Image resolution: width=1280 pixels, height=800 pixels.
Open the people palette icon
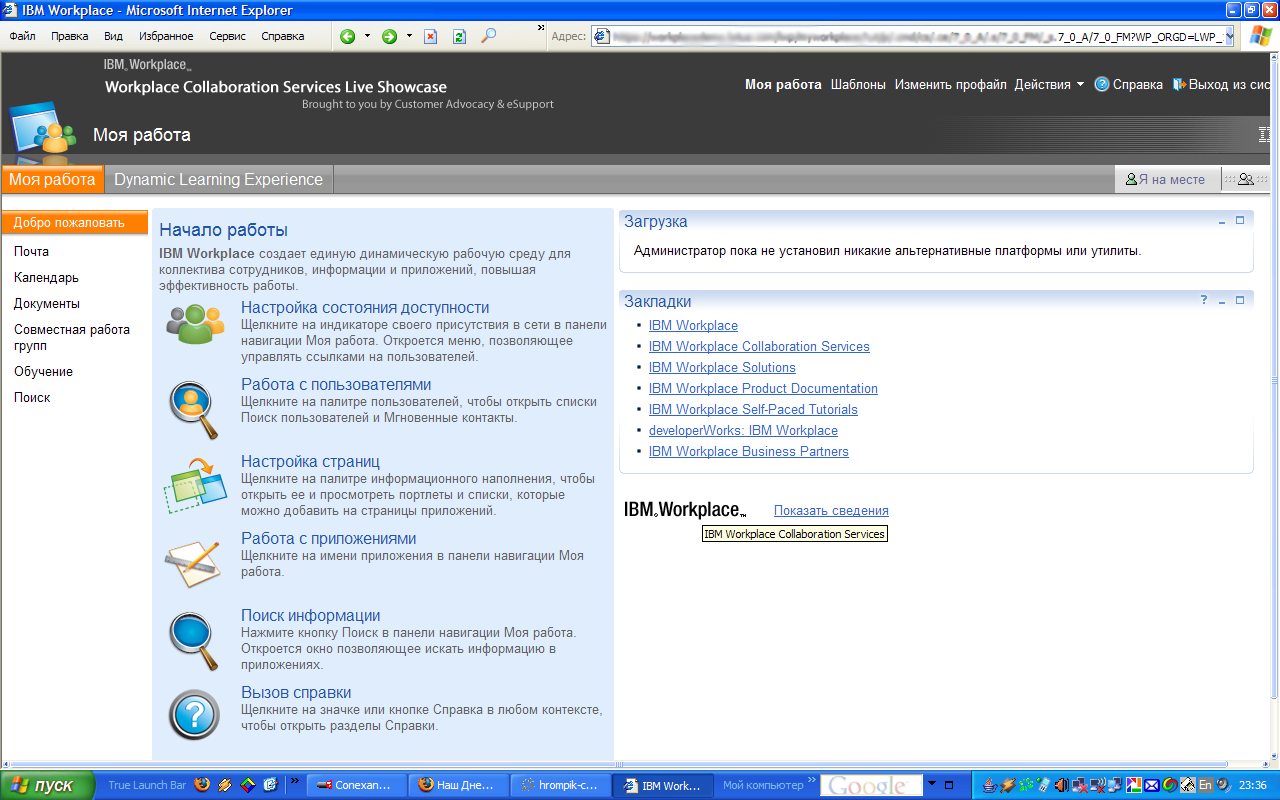[x=1245, y=180]
